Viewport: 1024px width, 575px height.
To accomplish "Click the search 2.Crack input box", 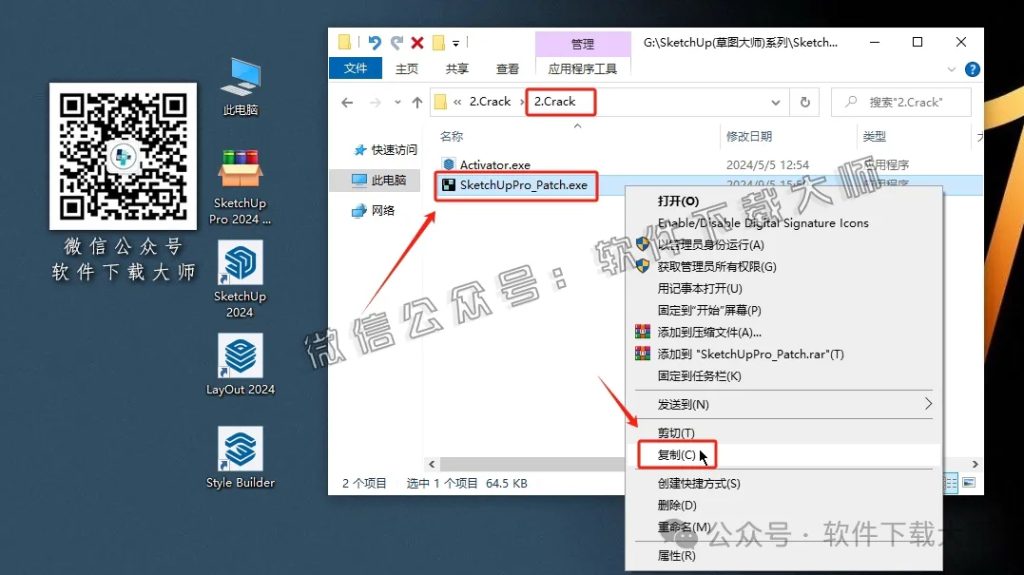I will 901,103.
